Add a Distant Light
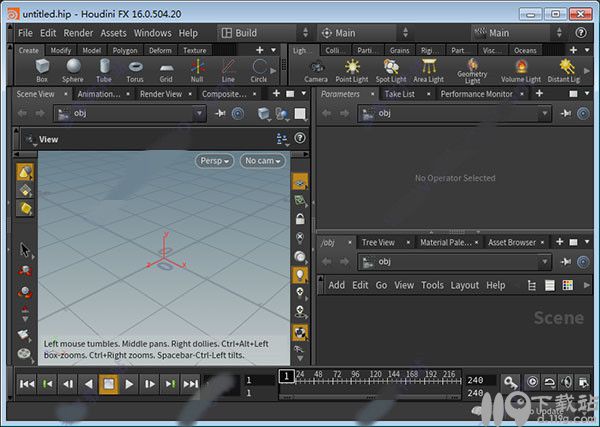The height and width of the screenshot is (427, 600). coord(564,72)
